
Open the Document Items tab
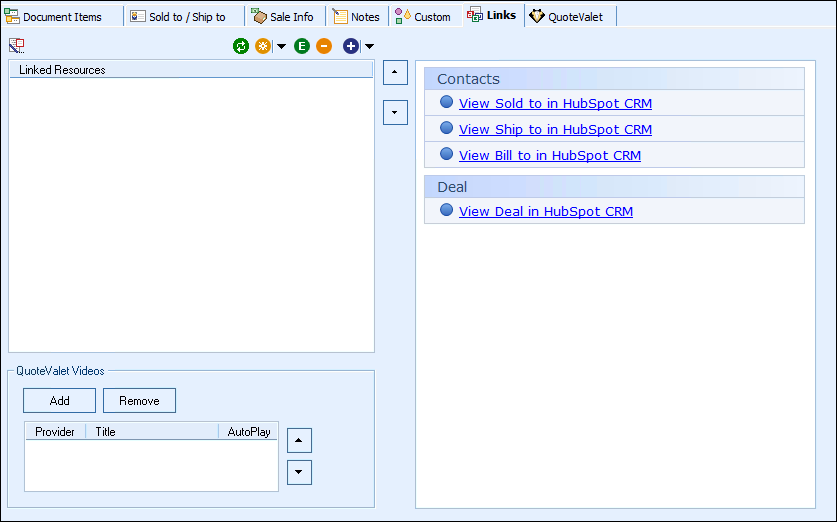pos(62,17)
